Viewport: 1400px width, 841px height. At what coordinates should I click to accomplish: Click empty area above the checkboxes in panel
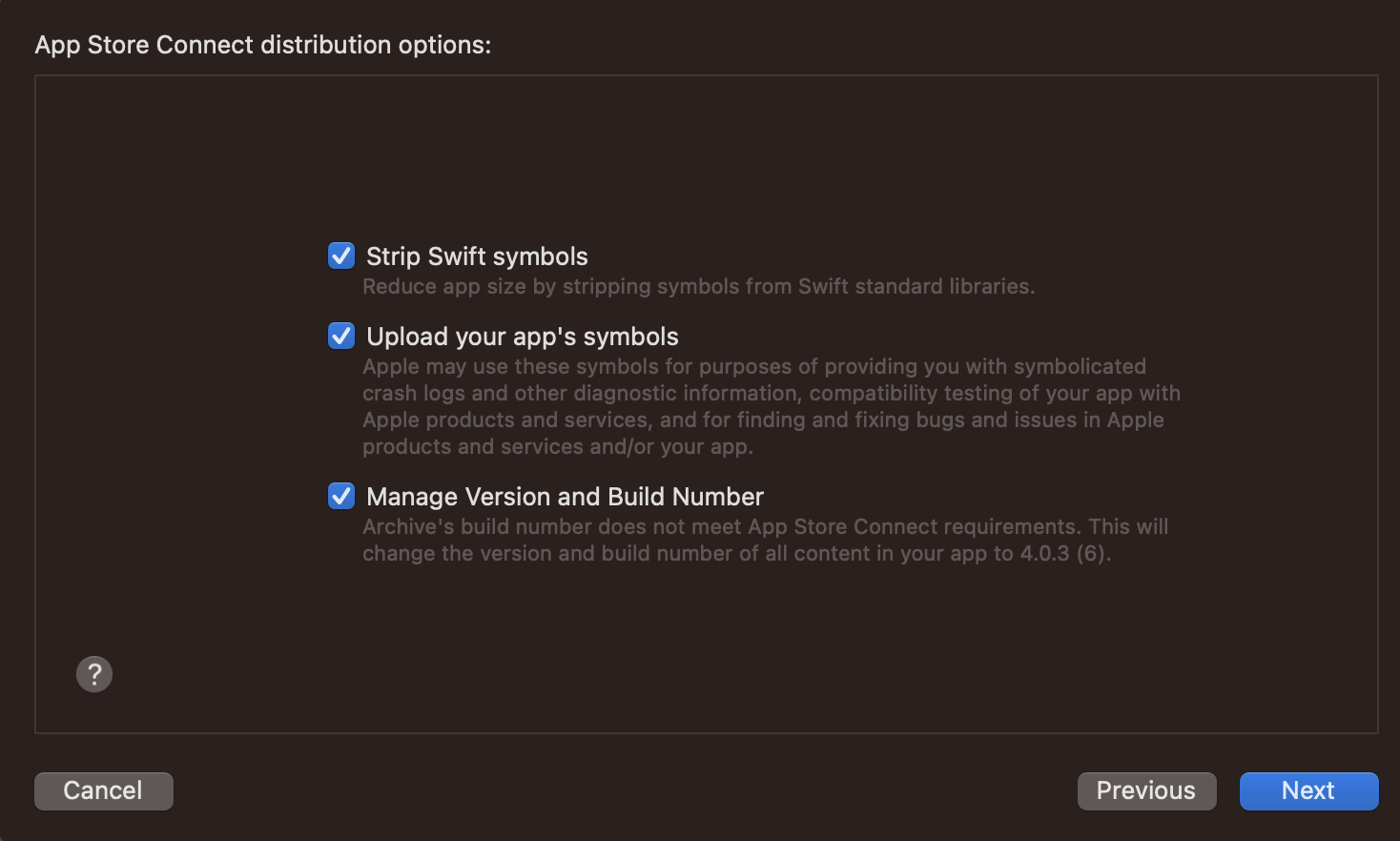[x=706, y=153]
